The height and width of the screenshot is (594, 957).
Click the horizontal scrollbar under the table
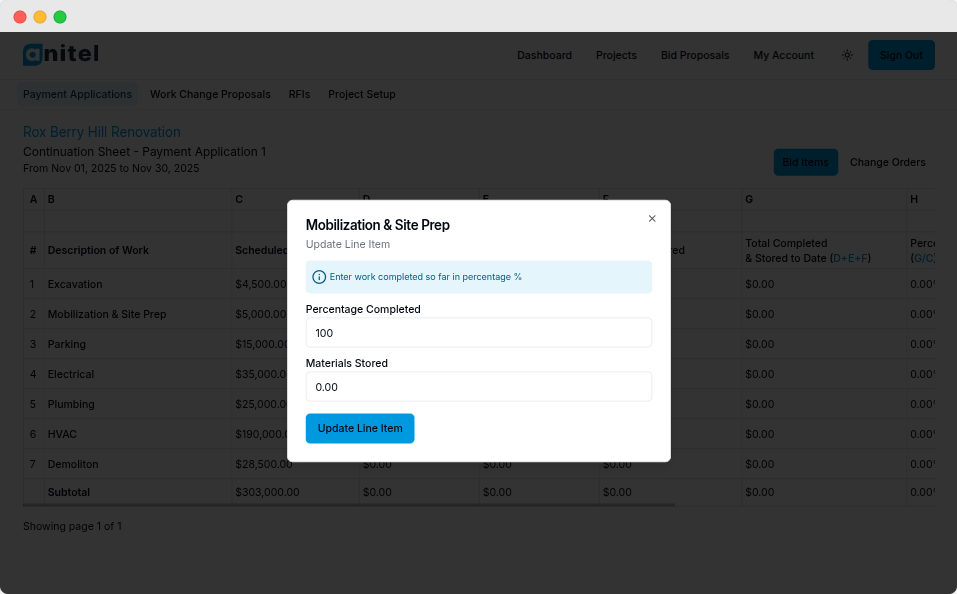(x=349, y=505)
